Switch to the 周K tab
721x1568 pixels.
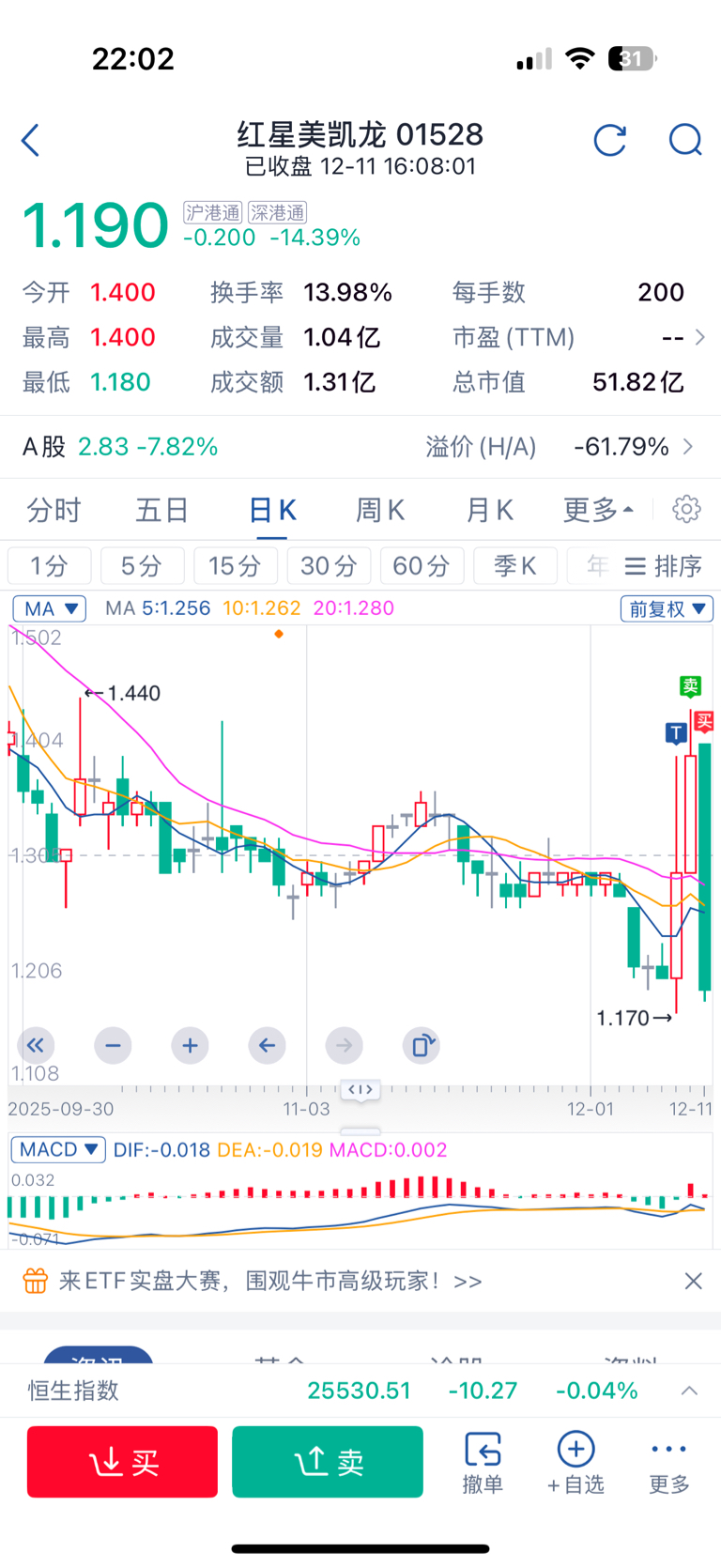[379, 510]
